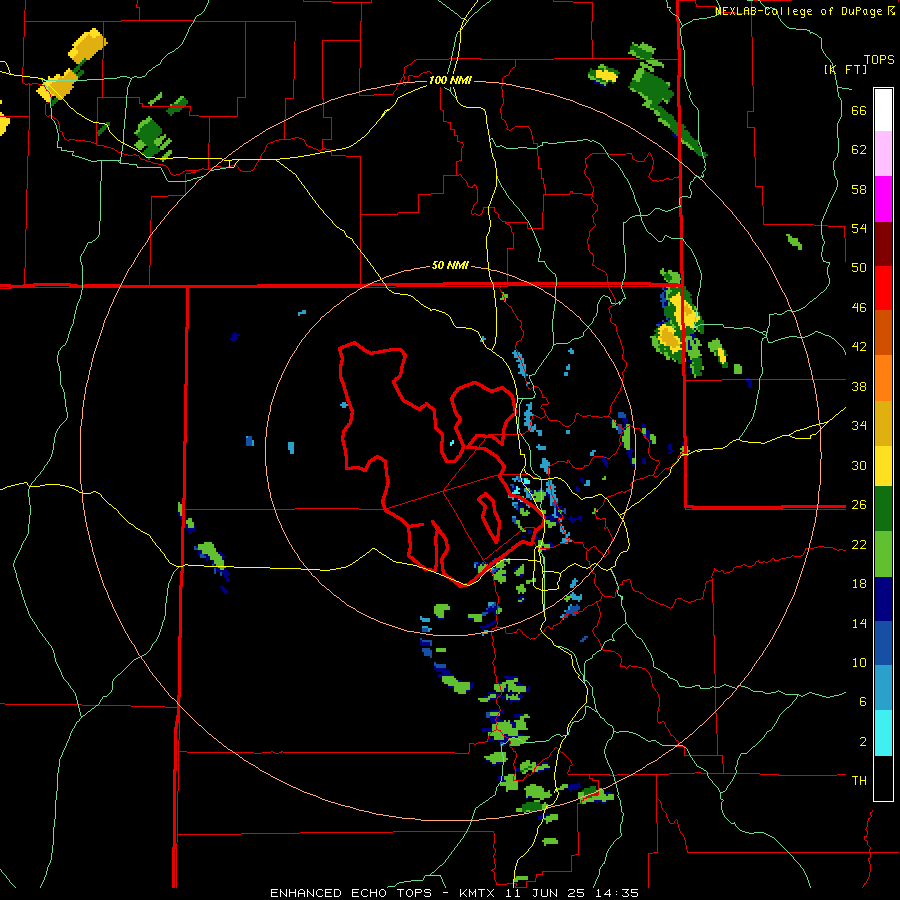This screenshot has height=900, width=900.
Task: Click the ENHANCED ECHO TOPS KMTX caption
Action: (454, 893)
